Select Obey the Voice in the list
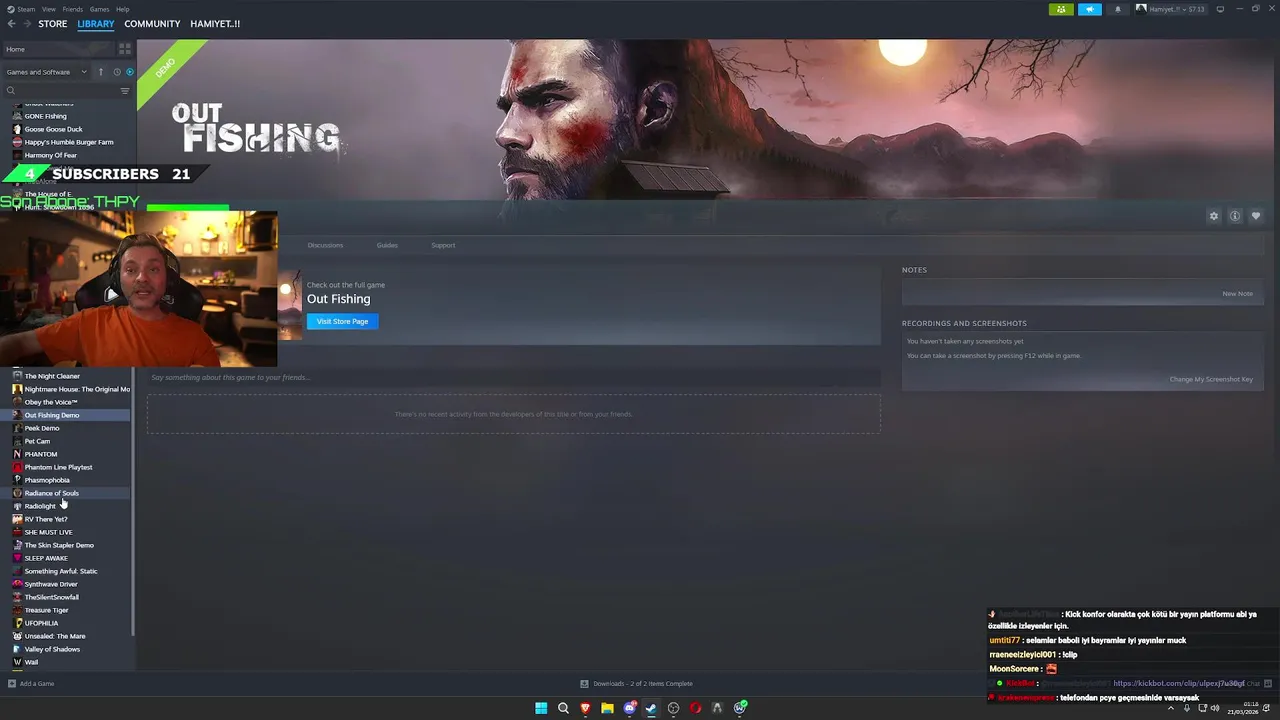 pyautogui.click(x=51, y=402)
